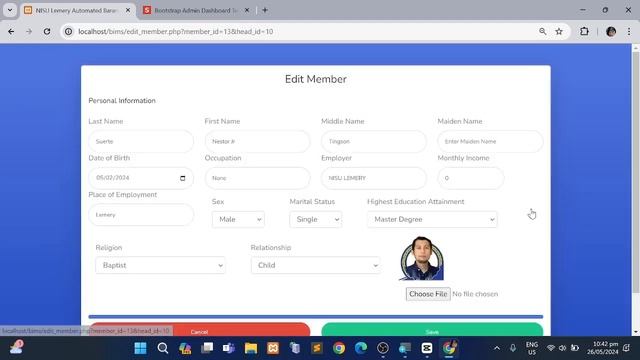Click the Date of Birth field

(x=141, y=178)
